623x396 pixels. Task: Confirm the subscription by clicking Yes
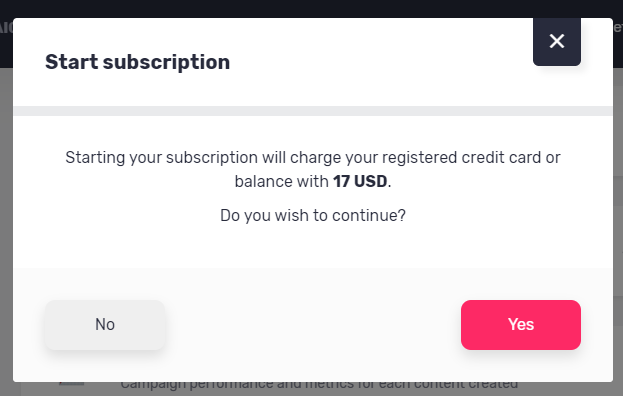pos(521,325)
